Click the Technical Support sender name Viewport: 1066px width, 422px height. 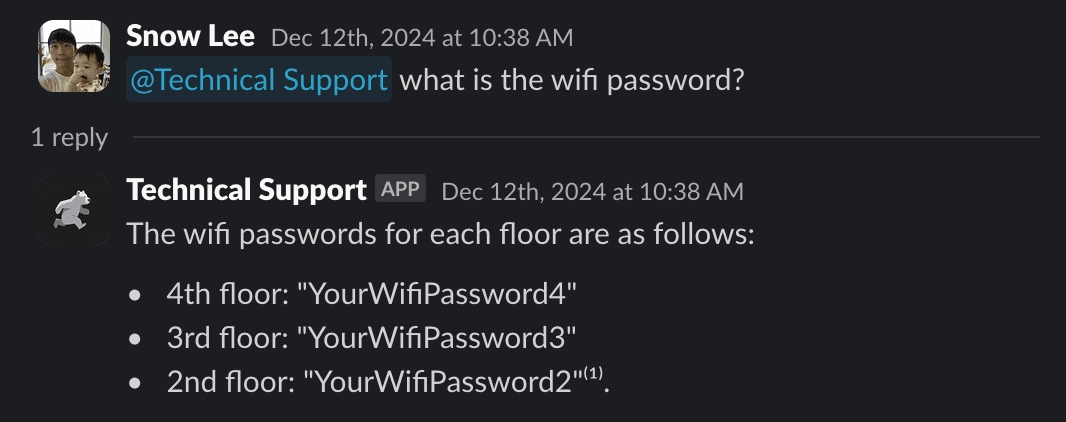(246, 189)
